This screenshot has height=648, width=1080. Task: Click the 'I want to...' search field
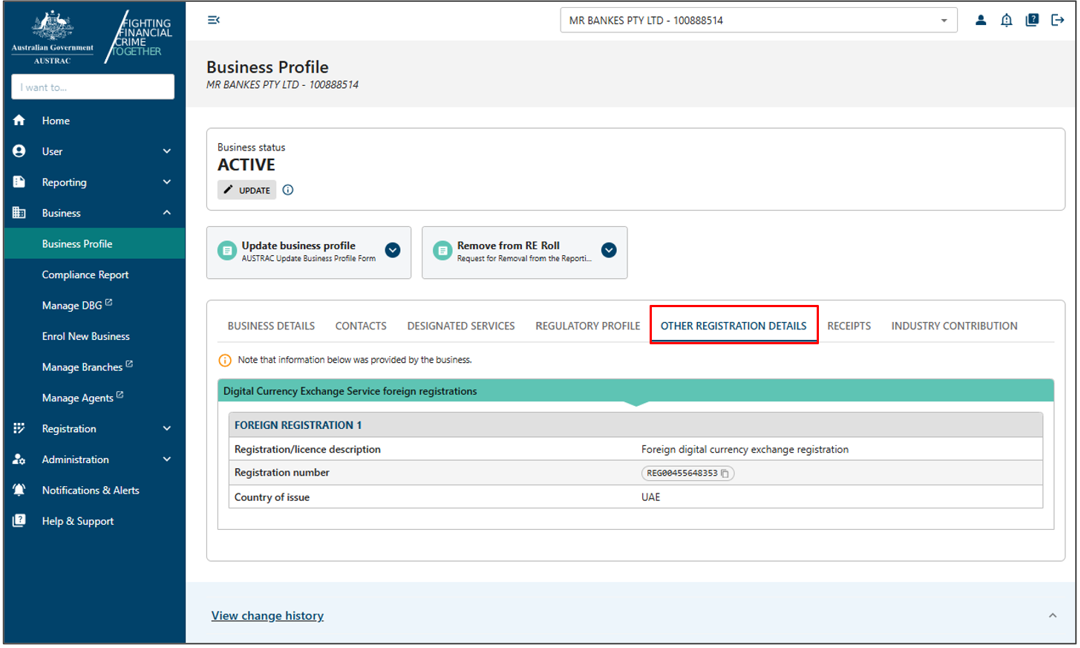(x=92, y=87)
